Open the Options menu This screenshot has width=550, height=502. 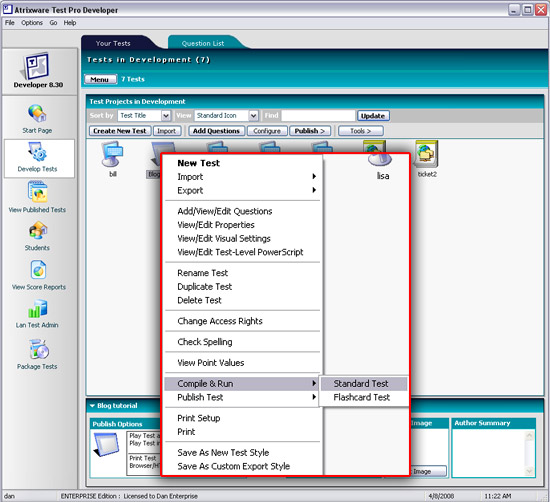32,23
